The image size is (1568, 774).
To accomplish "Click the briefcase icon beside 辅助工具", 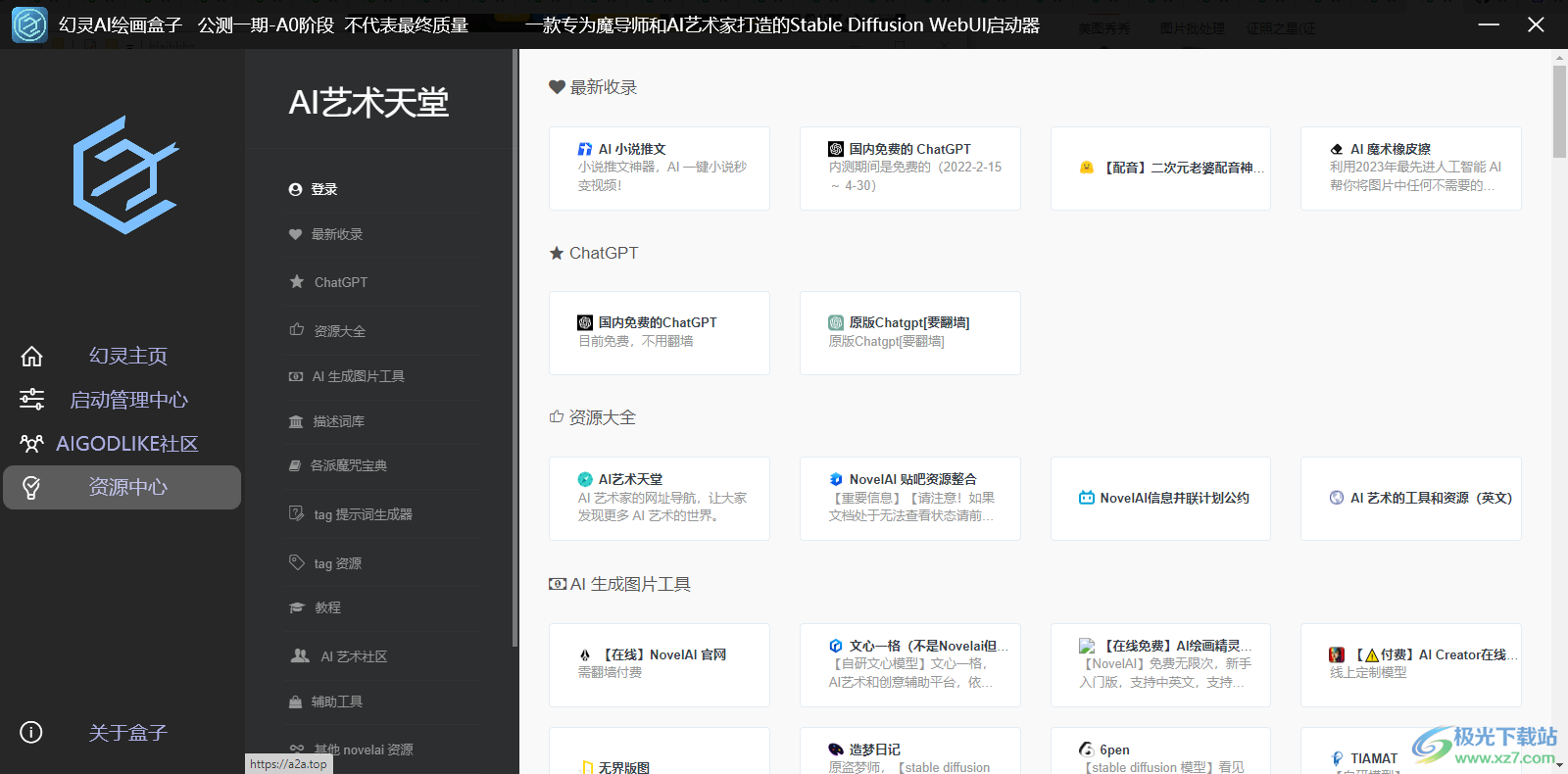I will 295,701.
